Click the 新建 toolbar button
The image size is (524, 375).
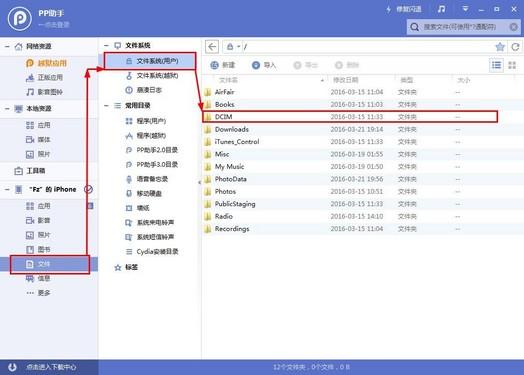tap(223, 65)
